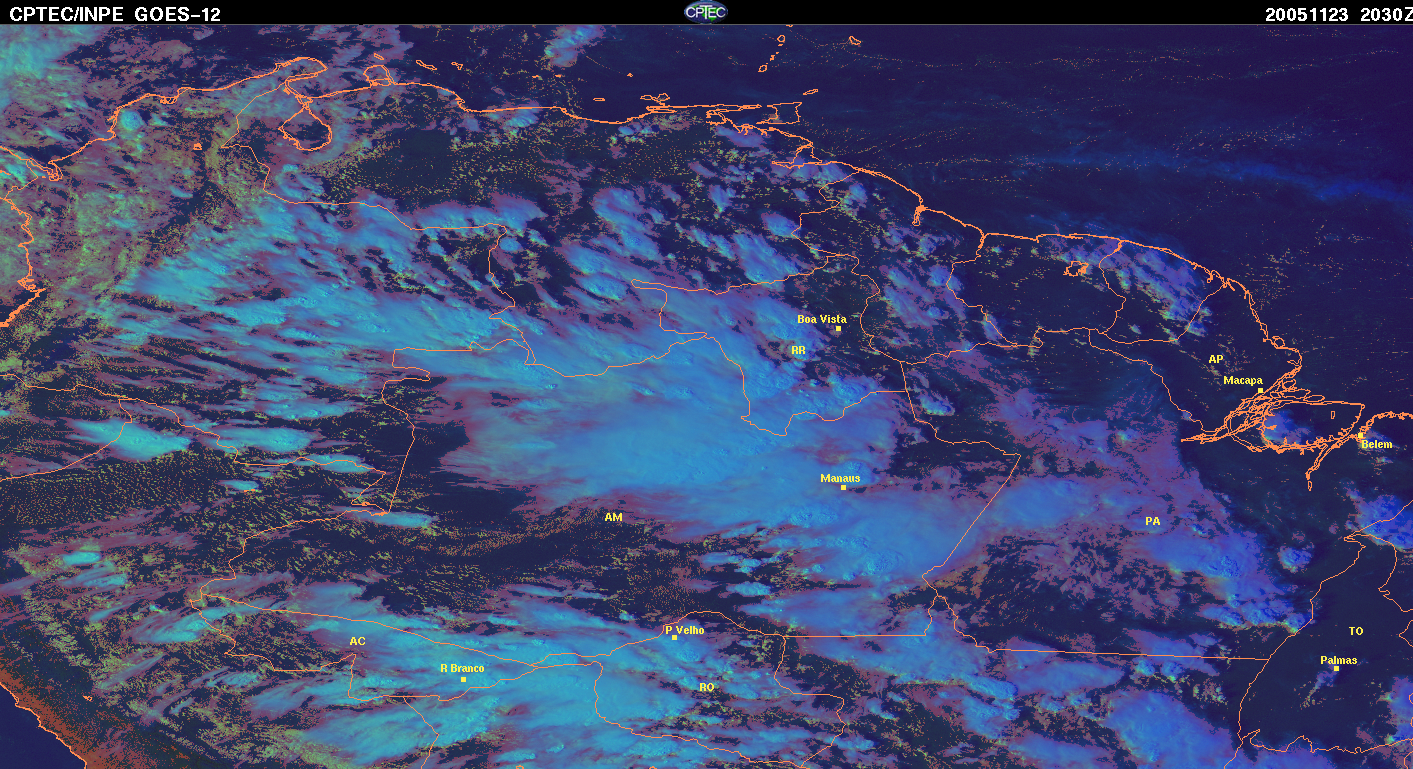Click the P Velho city label
The image size is (1413, 769).
pos(685,630)
